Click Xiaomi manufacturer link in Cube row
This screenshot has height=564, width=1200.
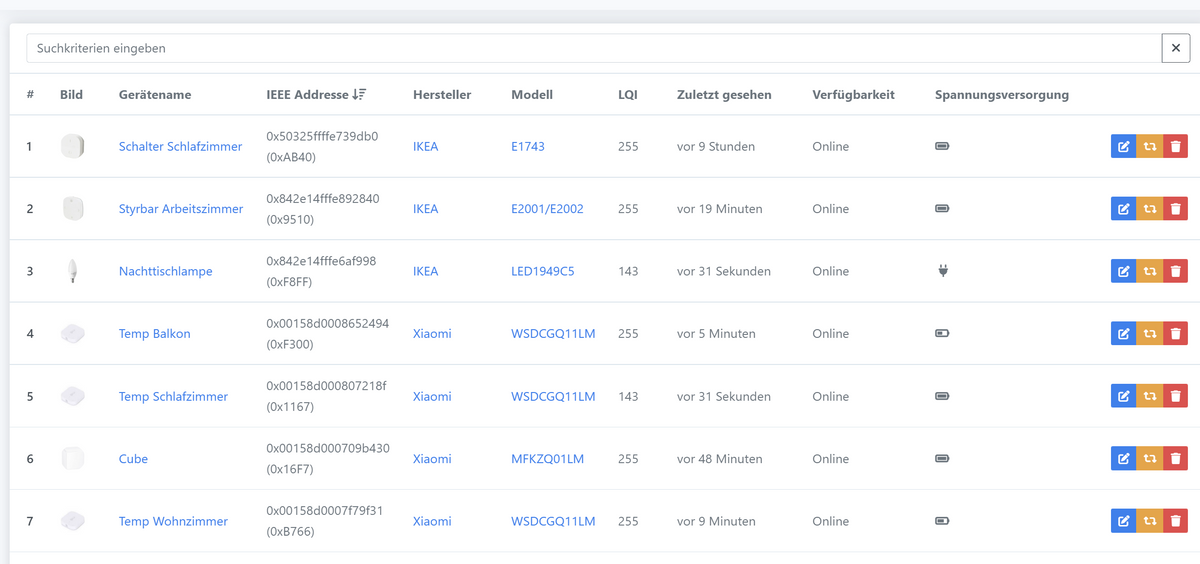tap(432, 459)
